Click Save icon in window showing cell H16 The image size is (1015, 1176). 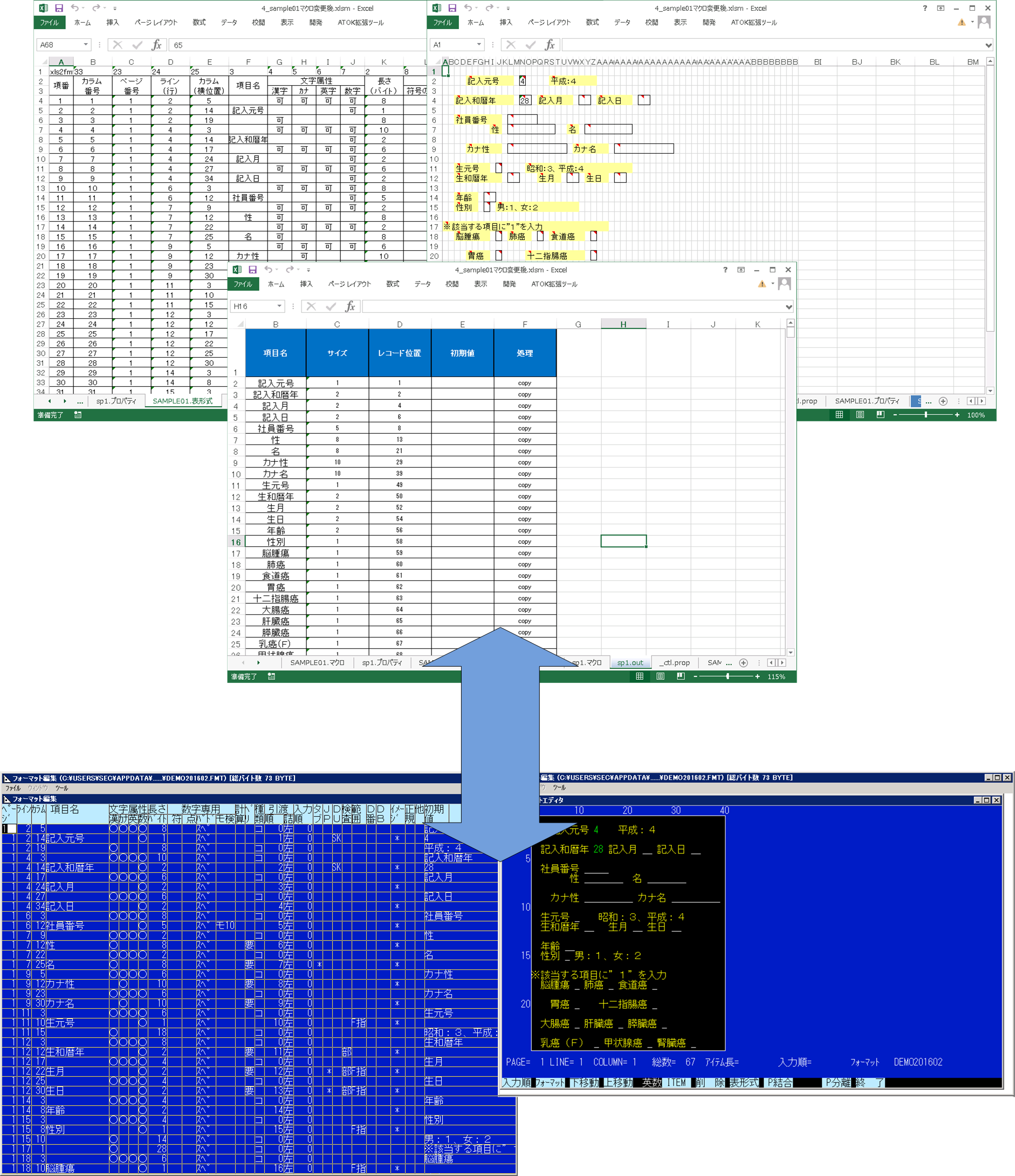coord(252,270)
